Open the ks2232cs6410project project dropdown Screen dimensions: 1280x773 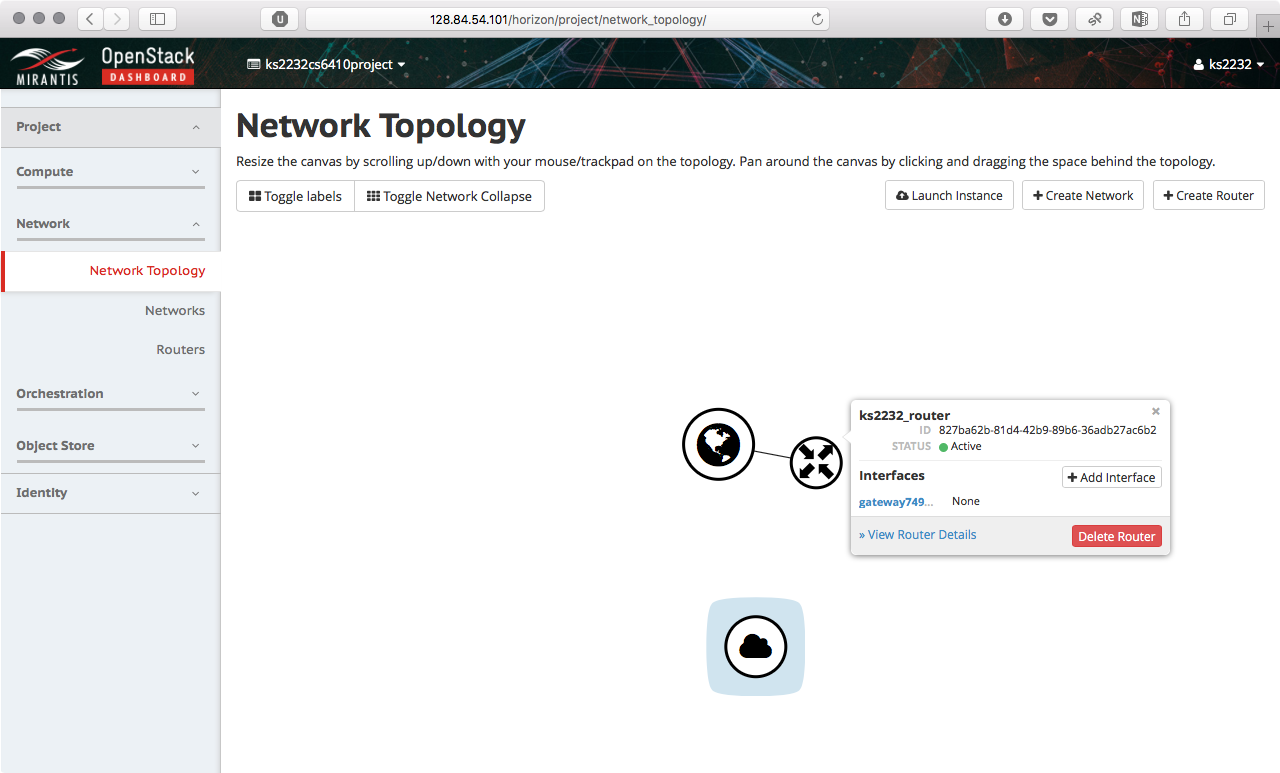326,64
